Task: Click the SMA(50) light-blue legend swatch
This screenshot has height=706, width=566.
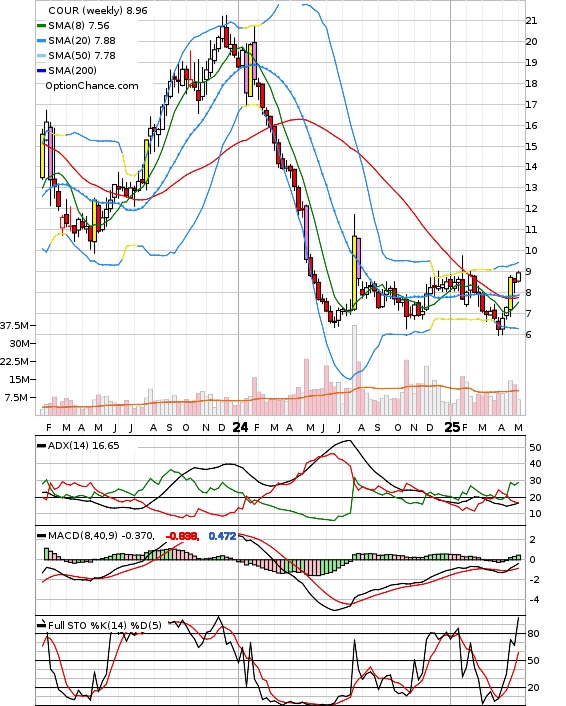Action: (x=41, y=55)
